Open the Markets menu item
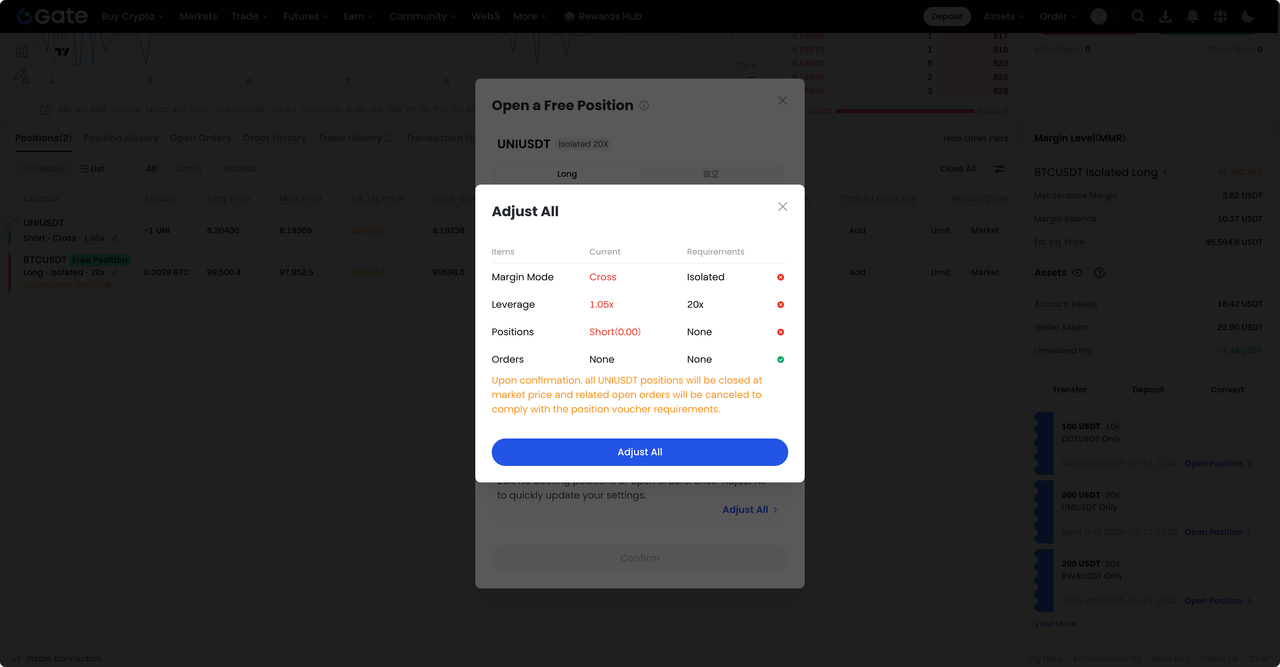The width and height of the screenshot is (1280, 667). click(198, 16)
